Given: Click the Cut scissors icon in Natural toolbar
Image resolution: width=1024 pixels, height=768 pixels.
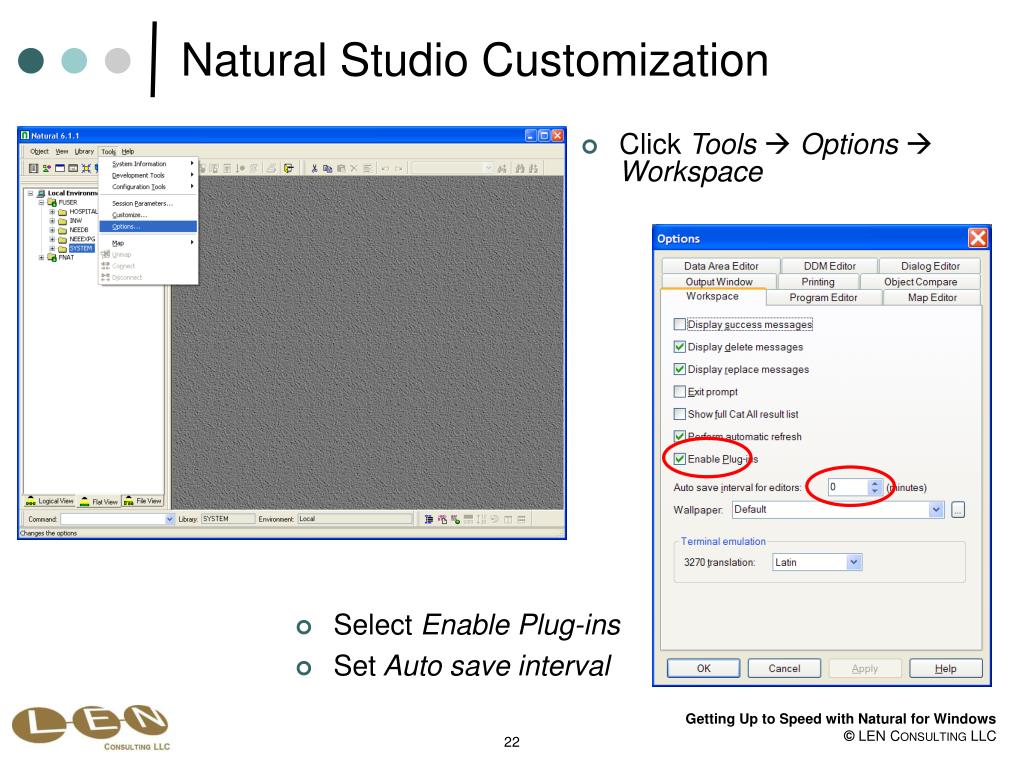Looking at the screenshot, I should click(x=314, y=168).
